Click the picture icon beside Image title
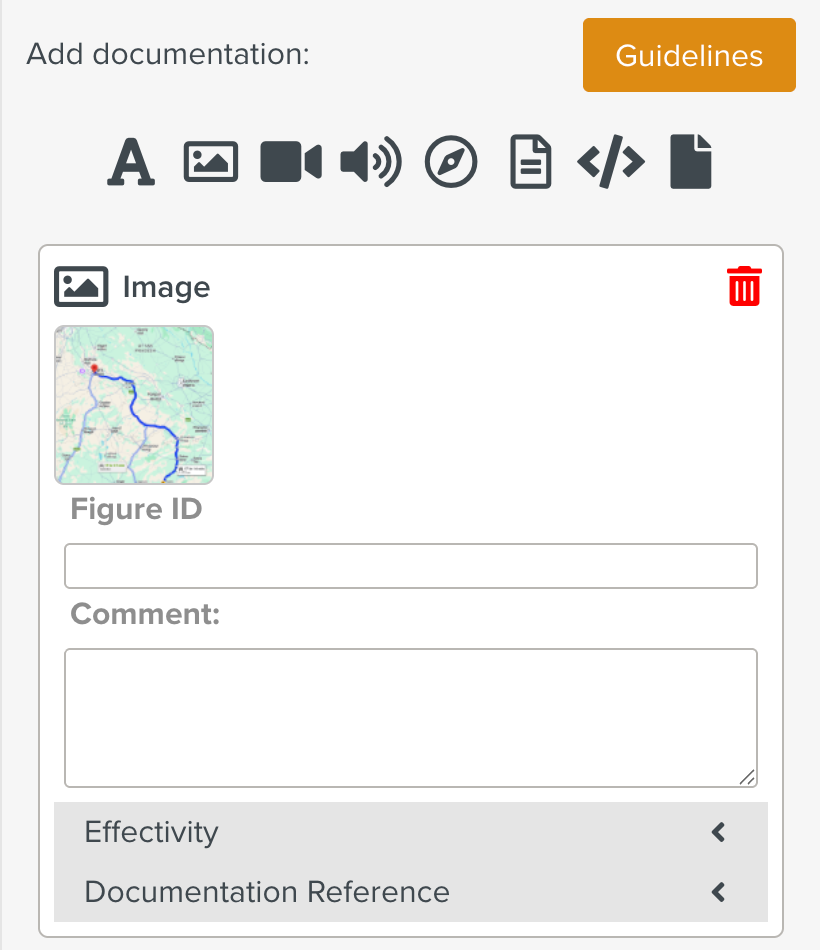The height and width of the screenshot is (950, 822). 81,287
